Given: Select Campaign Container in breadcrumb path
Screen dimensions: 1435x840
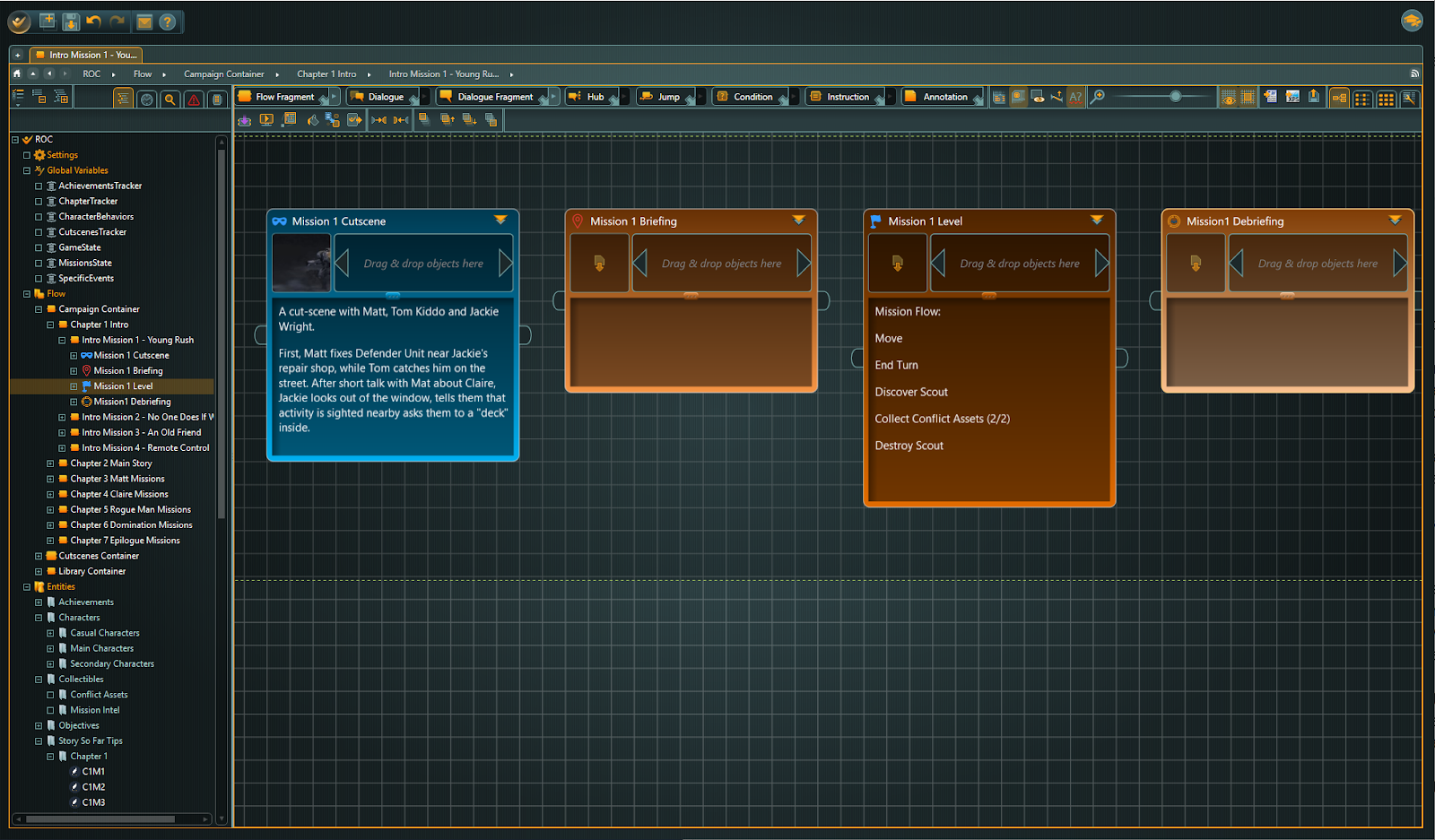Looking at the screenshot, I should [223, 74].
